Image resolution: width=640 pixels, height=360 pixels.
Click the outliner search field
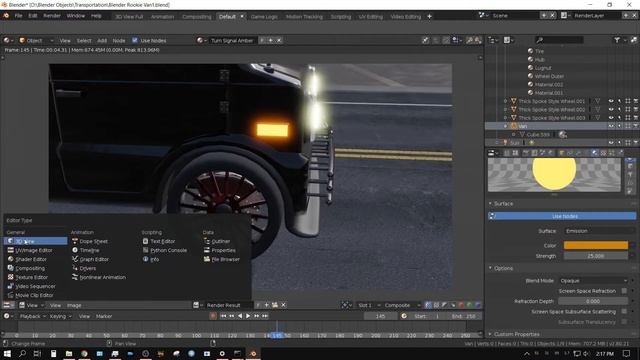click(559, 40)
